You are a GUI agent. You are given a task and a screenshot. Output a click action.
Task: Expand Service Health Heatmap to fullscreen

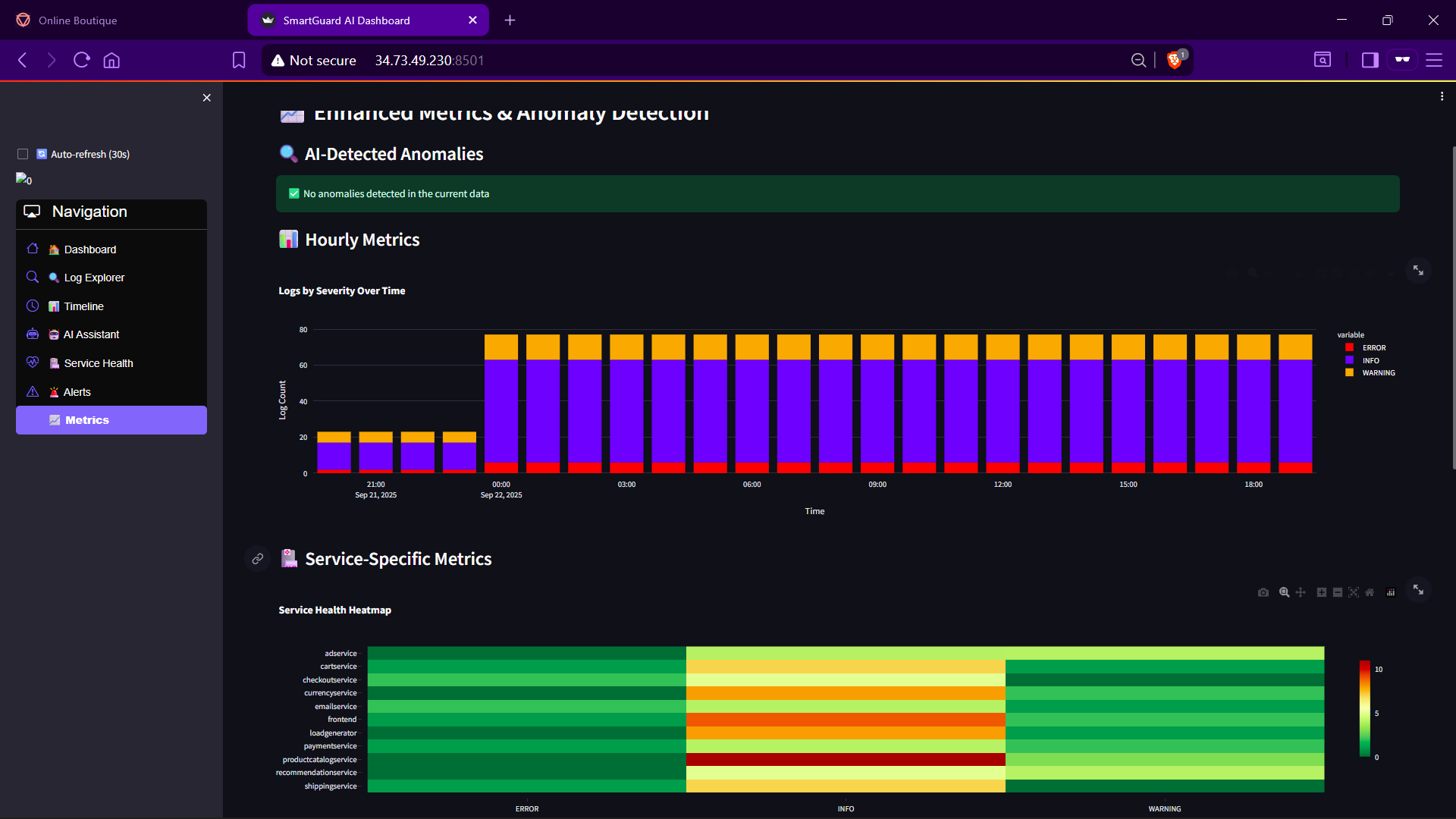1418,589
